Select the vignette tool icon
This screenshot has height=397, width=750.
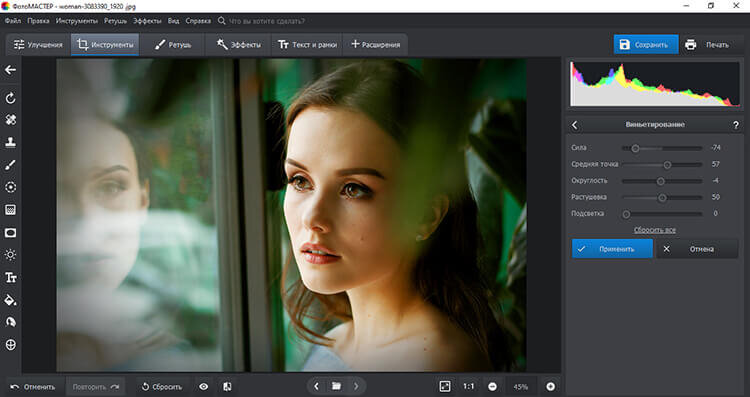[10, 232]
